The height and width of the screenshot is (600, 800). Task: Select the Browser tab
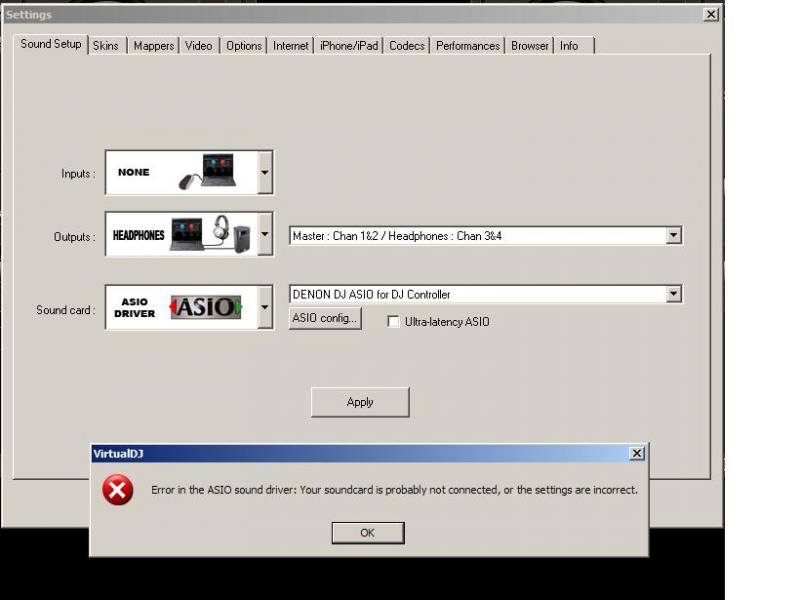530,46
